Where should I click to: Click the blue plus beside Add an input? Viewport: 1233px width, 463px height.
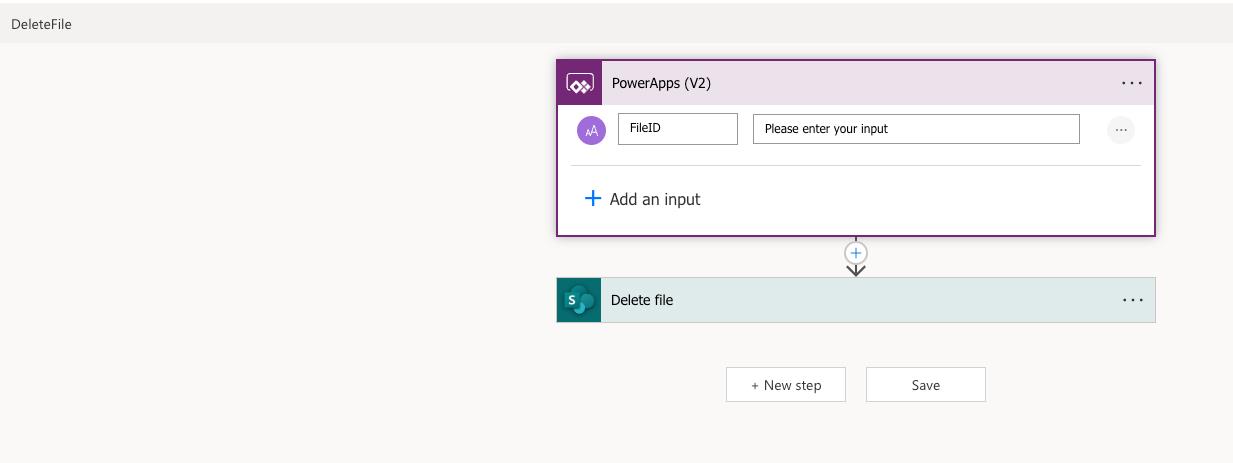click(593, 199)
